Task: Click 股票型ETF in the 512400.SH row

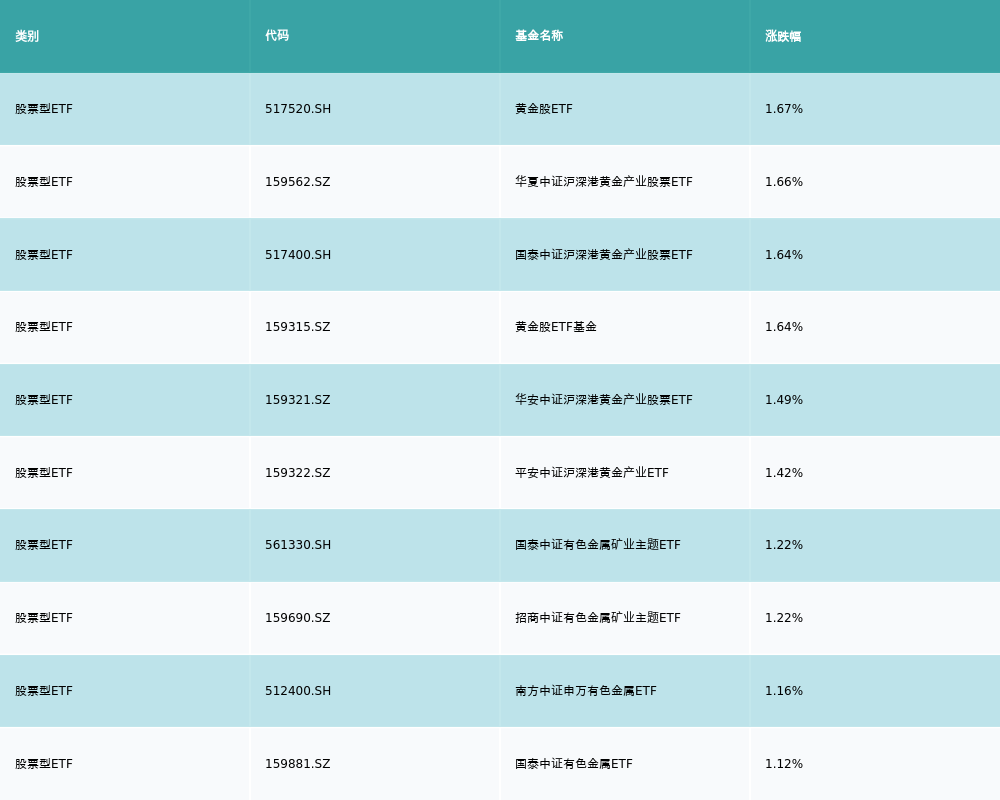Action: pos(44,691)
